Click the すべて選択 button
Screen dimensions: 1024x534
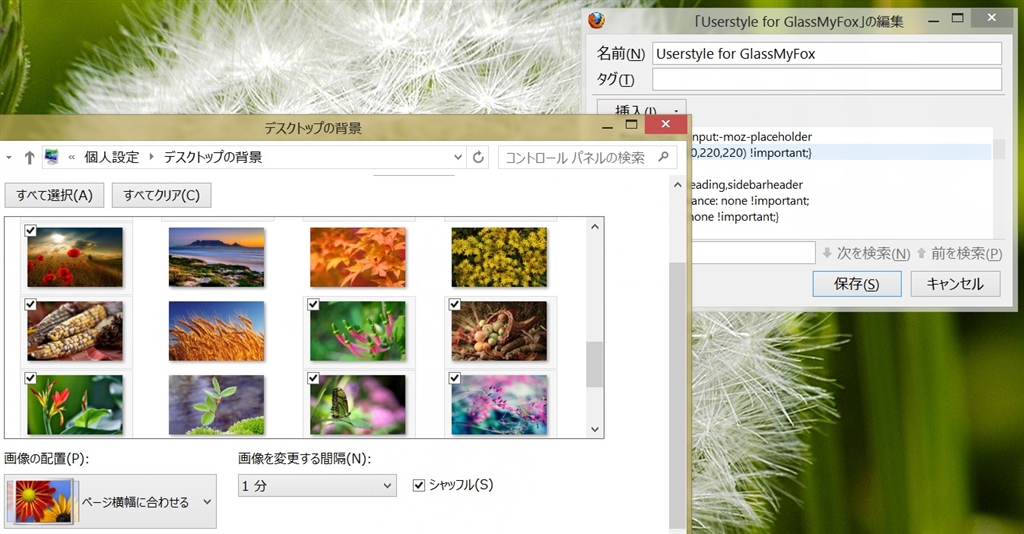54,195
